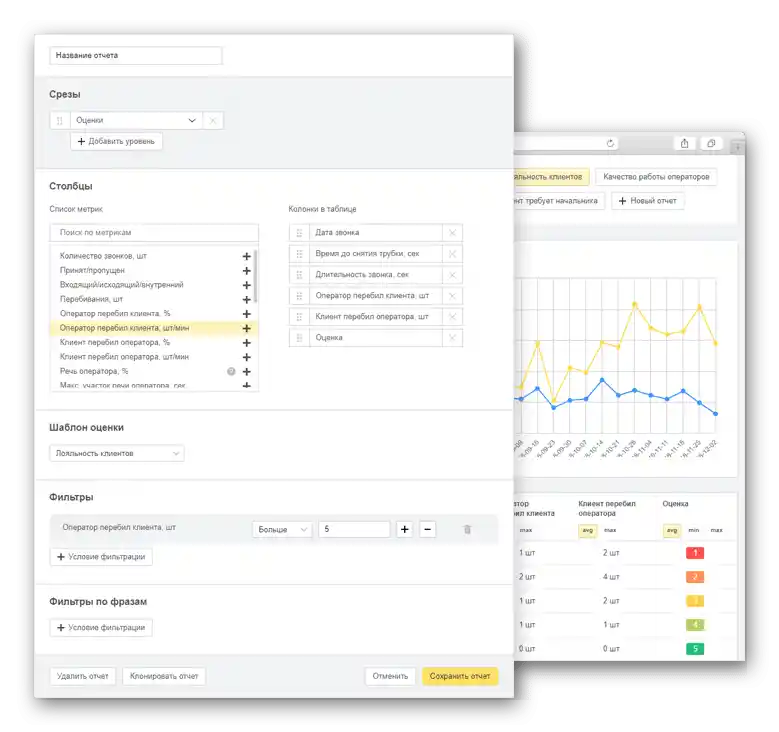Click the browser share icon
This screenshot has width=779, height=732.
point(685,144)
